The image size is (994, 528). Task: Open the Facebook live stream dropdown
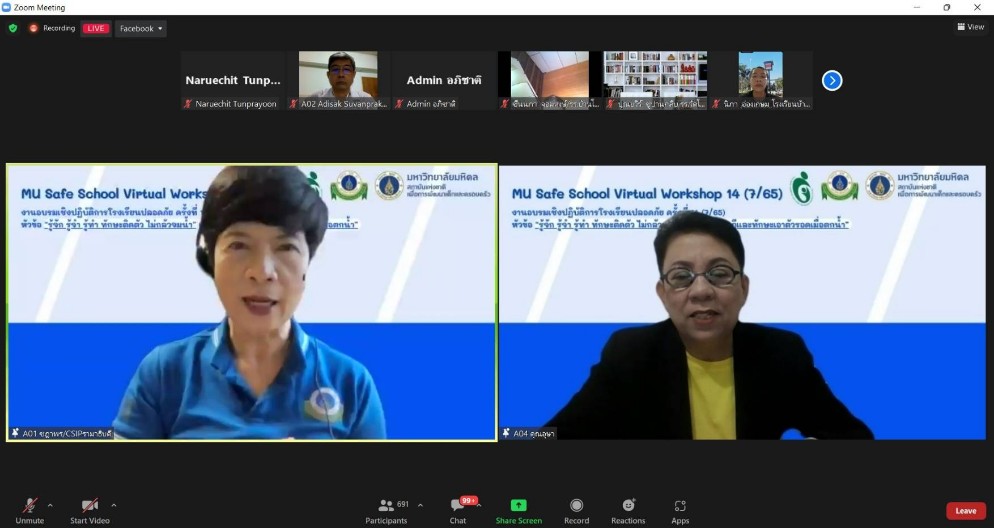coord(141,29)
